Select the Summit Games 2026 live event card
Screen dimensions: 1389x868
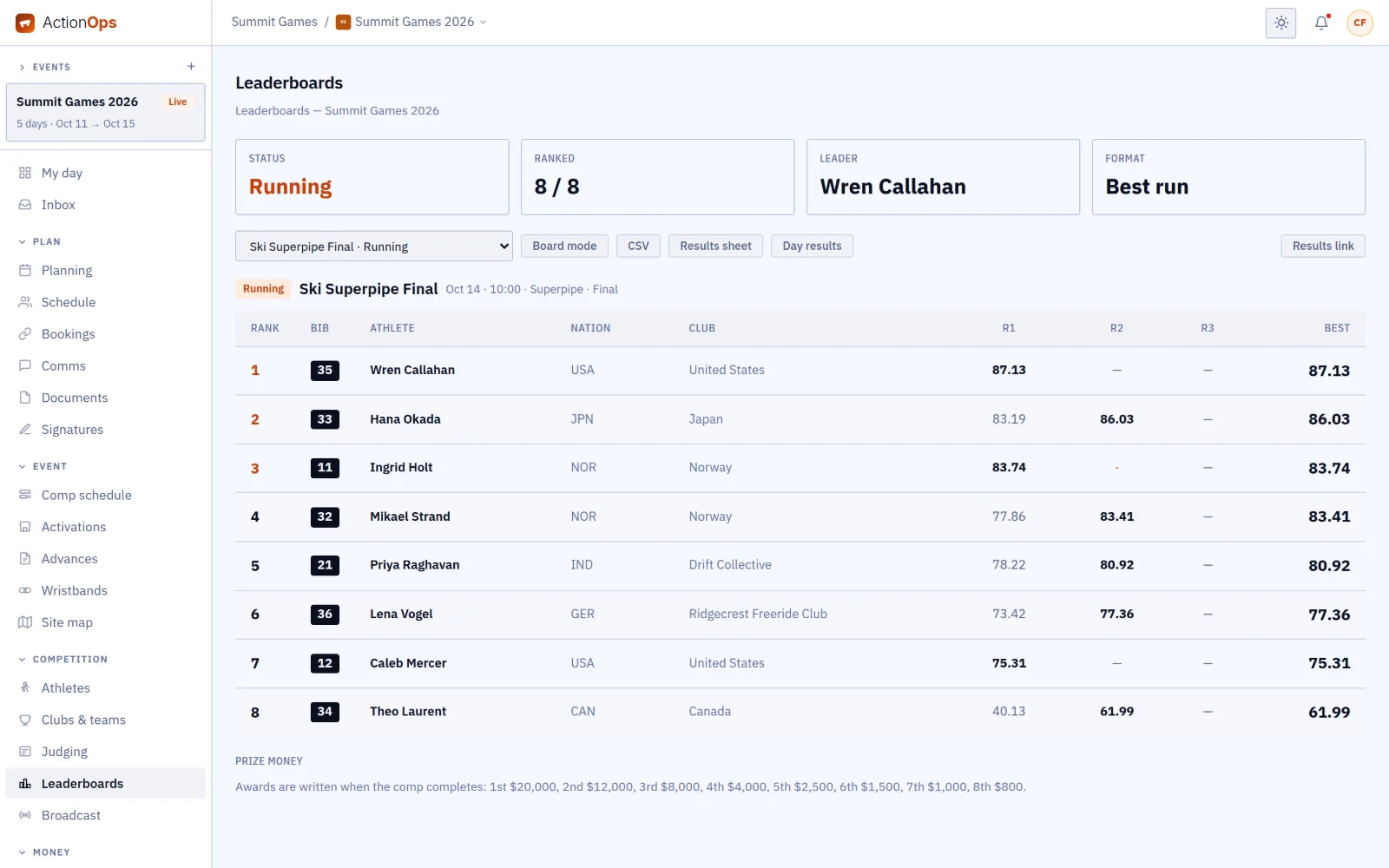click(106, 112)
